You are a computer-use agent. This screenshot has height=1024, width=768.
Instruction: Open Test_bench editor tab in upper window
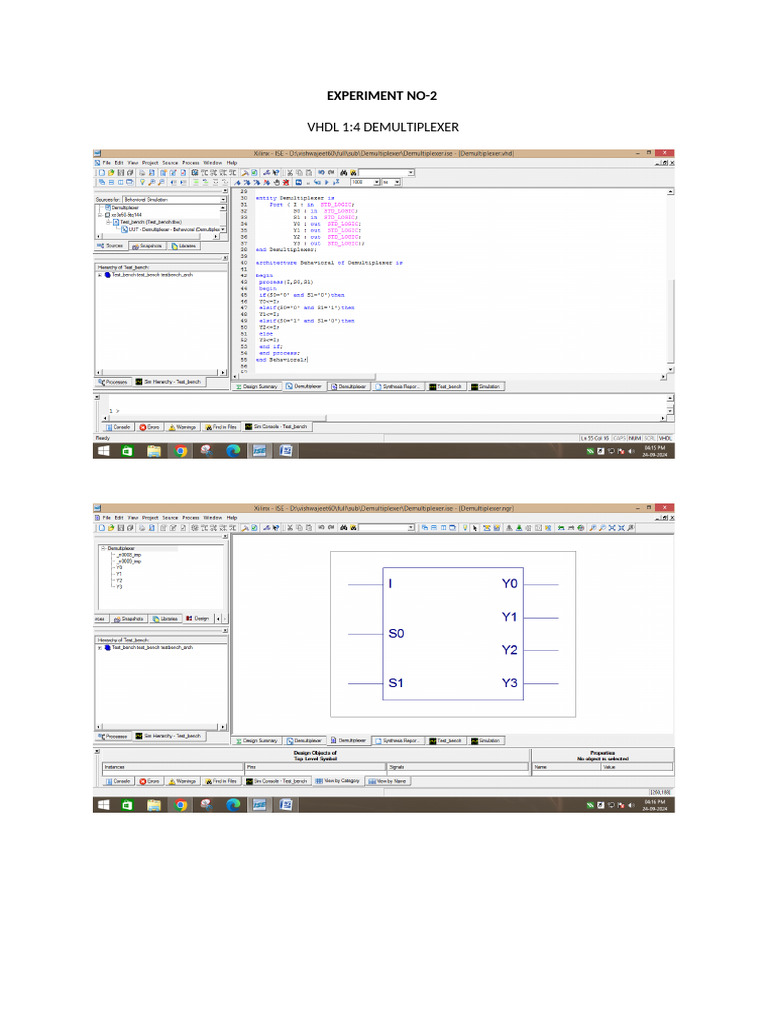click(445, 387)
